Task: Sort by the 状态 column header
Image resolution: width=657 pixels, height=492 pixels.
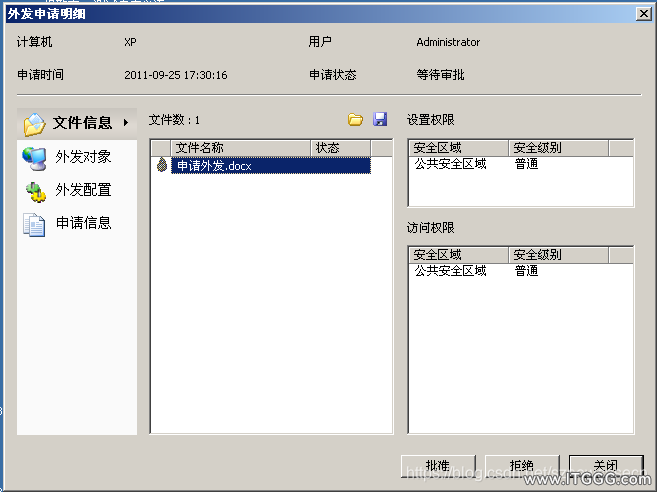Action: (x=341, y=148)
